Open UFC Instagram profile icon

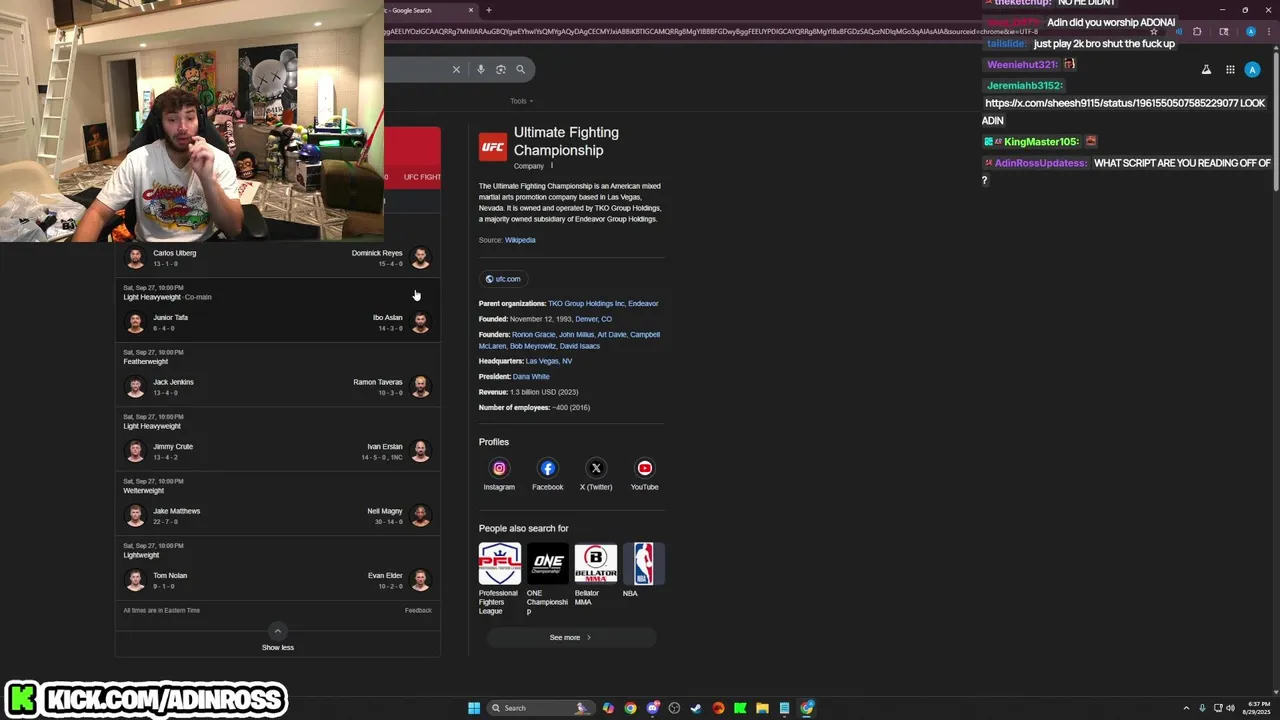(x=499, y=468)
